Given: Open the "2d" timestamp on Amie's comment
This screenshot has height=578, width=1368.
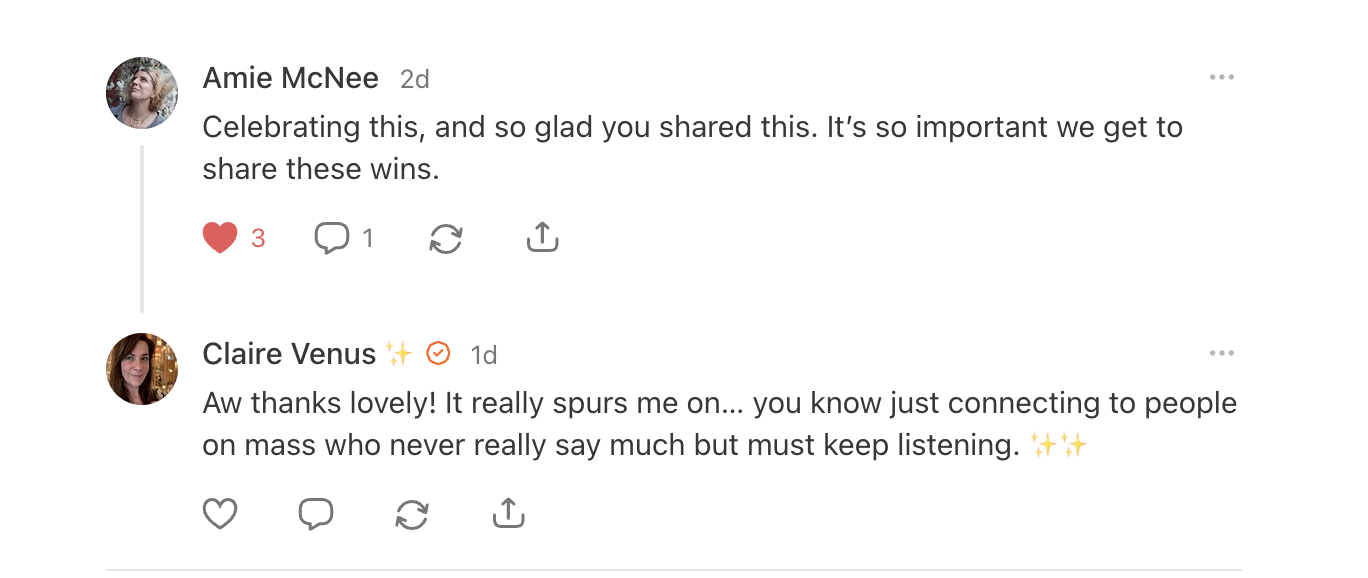Looking at the screenshot, I should [x=415, y=79].
